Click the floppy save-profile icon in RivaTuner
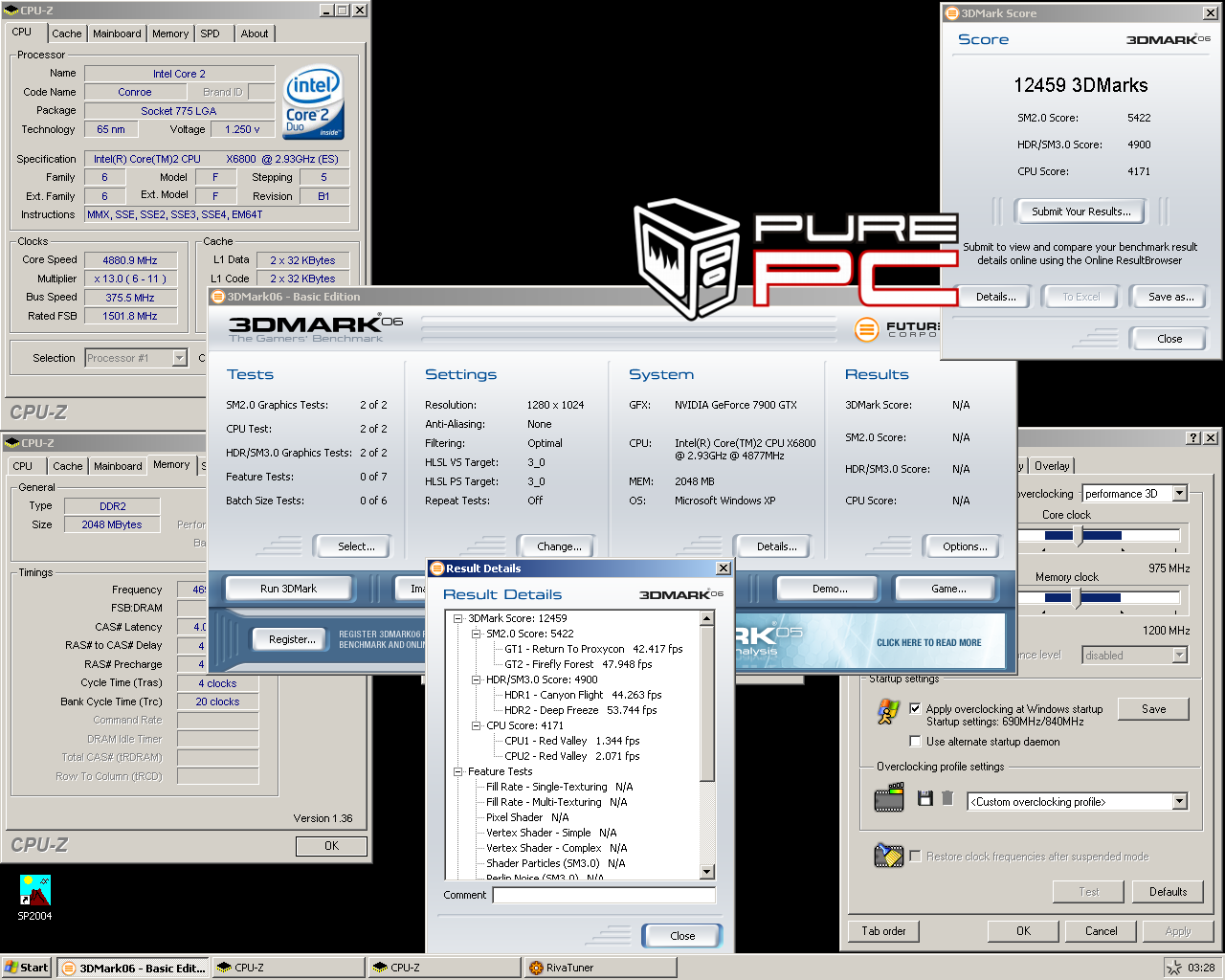Viewport: 1225px width, 980px height. (924, 798)
